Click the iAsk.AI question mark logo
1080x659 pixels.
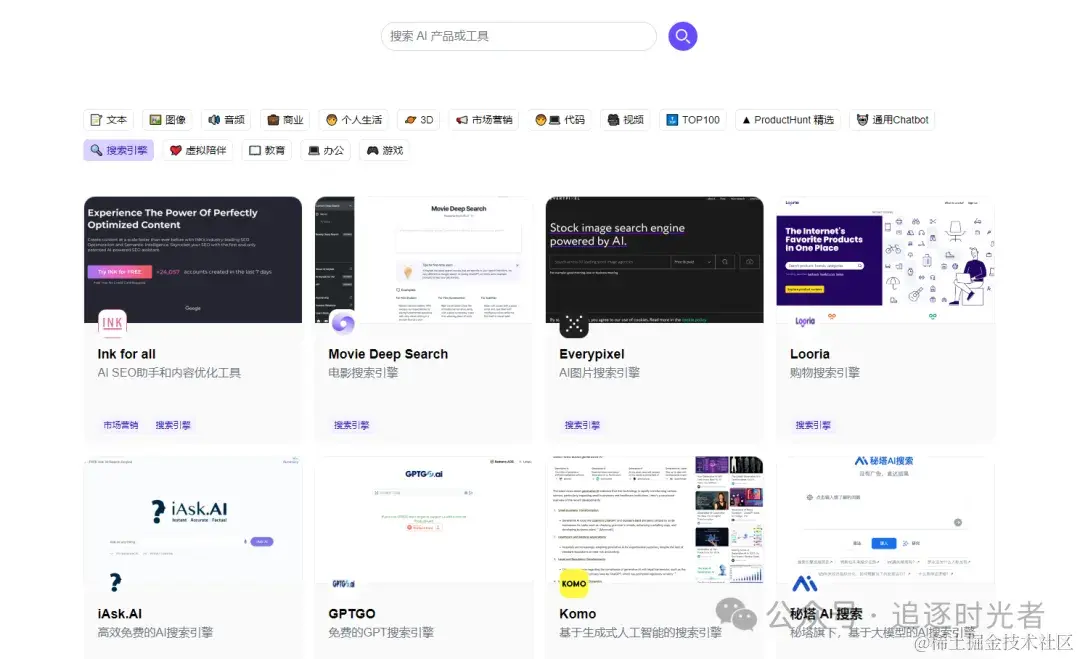(114, 583)
